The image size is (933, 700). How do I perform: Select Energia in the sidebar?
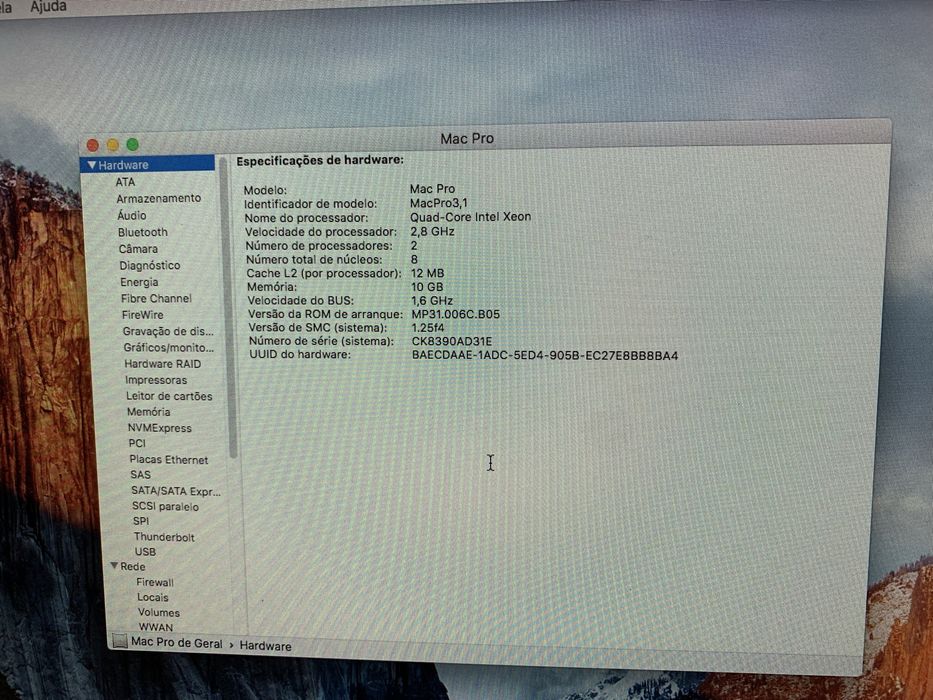(x=139, y=282)
